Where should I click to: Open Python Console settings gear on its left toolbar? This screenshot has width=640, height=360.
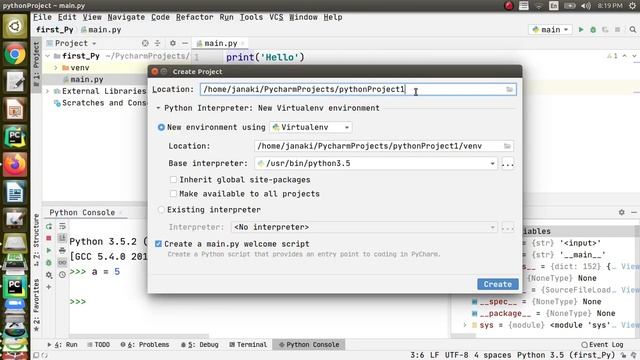tap(49, 275)
